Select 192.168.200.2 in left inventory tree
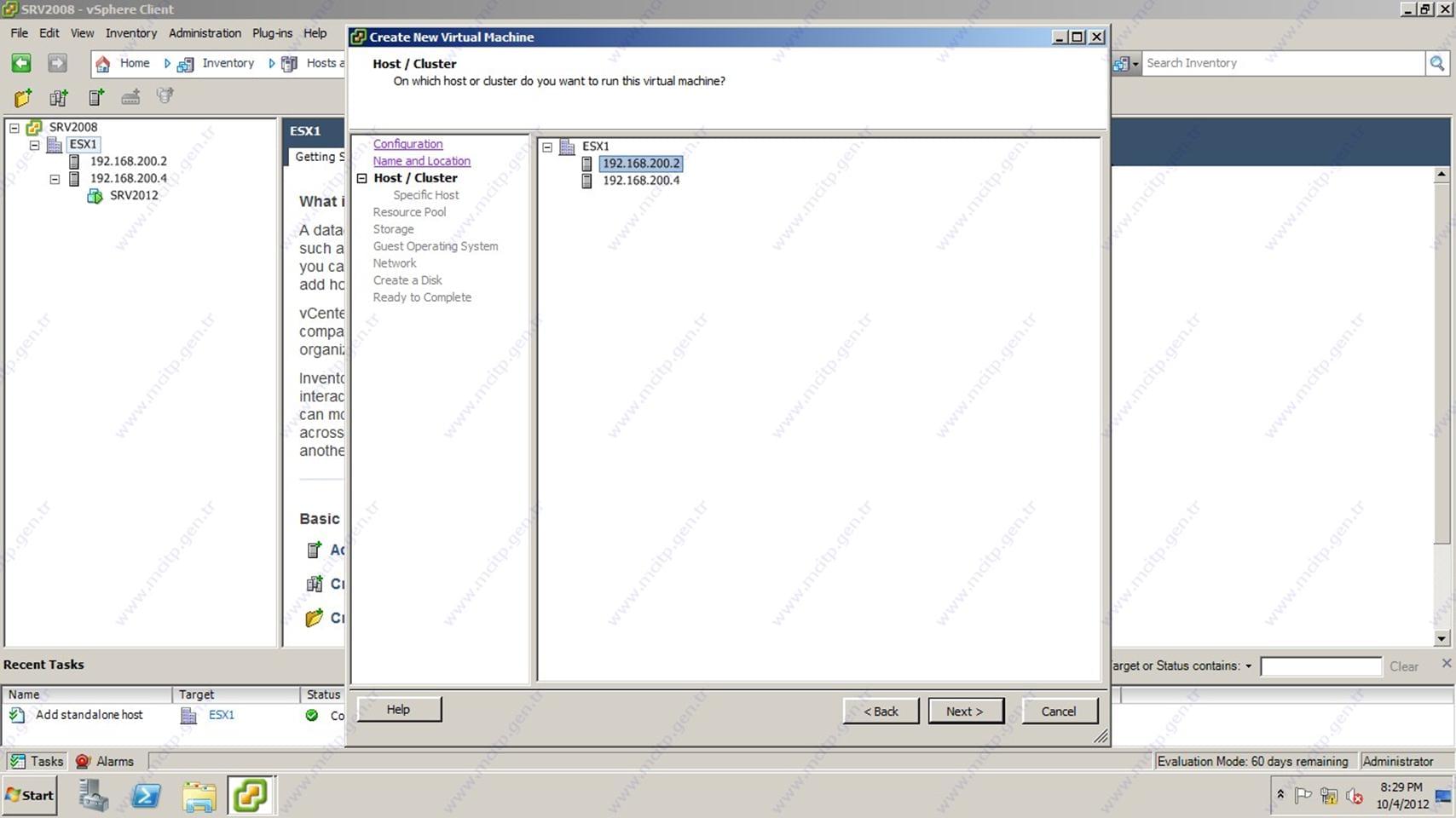The width and height of the screenshot is (1456, 818). click(129, 162)
